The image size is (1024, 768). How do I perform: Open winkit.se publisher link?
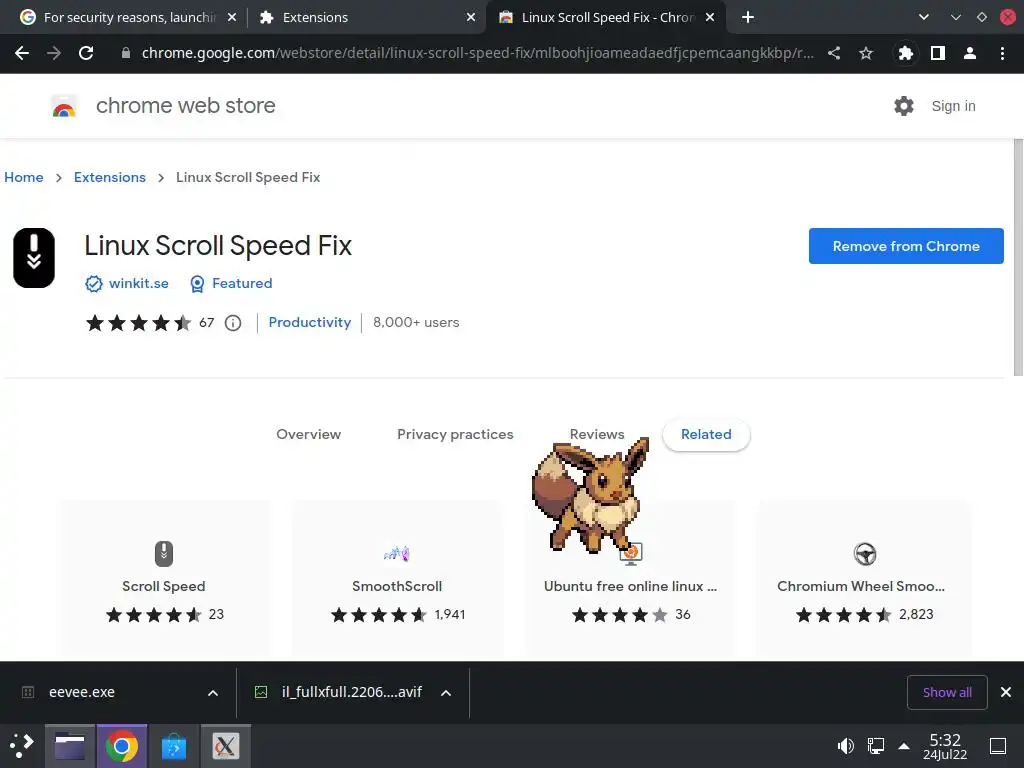point(138,283)
